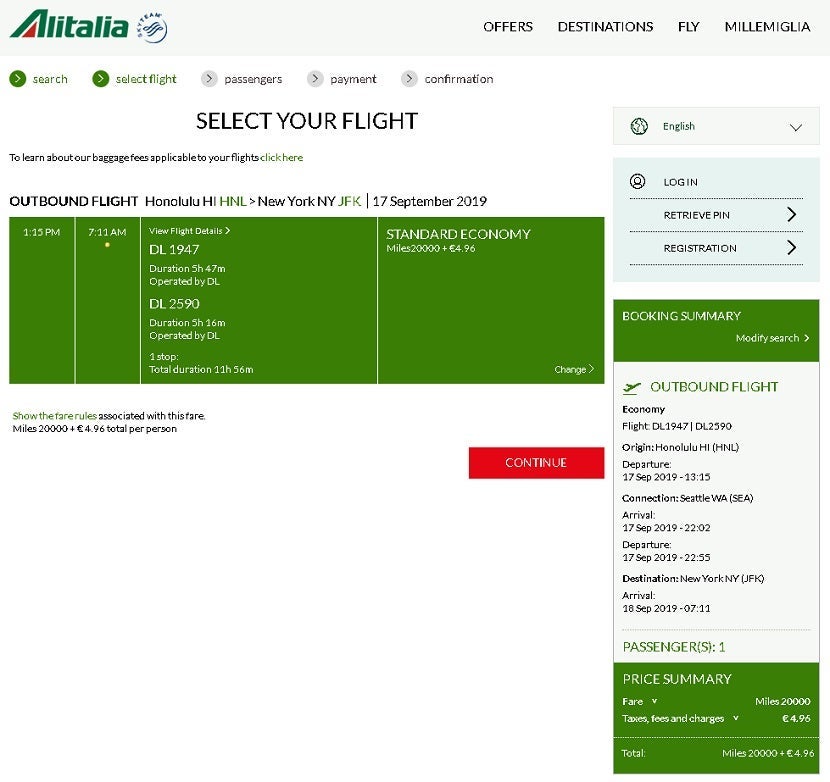Click the passengers step arrow icon
Image resolution: width=830 pixels, height=782 pixels.
pos(209,79)
